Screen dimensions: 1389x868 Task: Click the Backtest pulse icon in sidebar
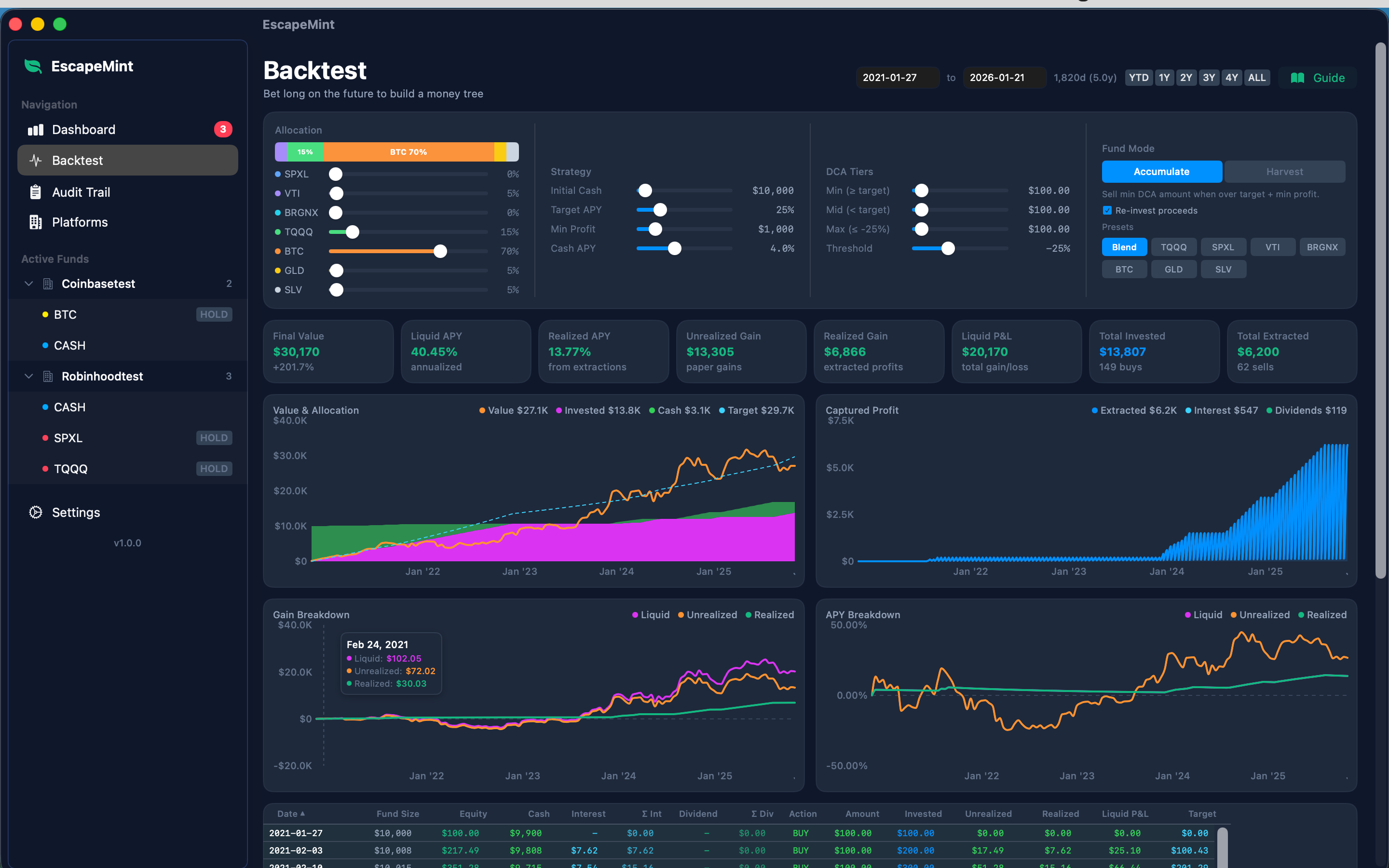pyautogui.click(x=36, y=160)
